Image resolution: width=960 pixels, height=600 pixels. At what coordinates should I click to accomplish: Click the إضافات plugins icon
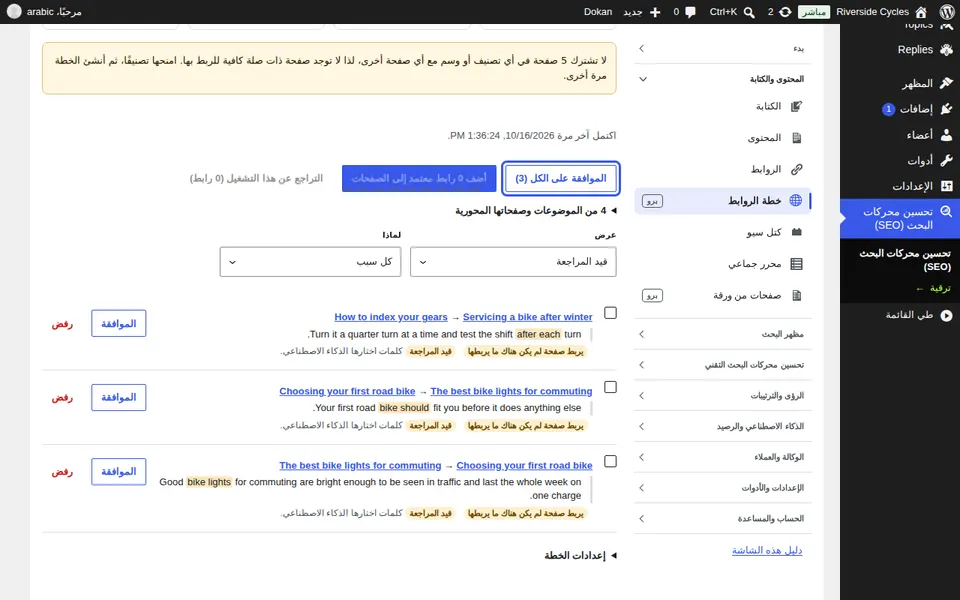pos(947,109)
